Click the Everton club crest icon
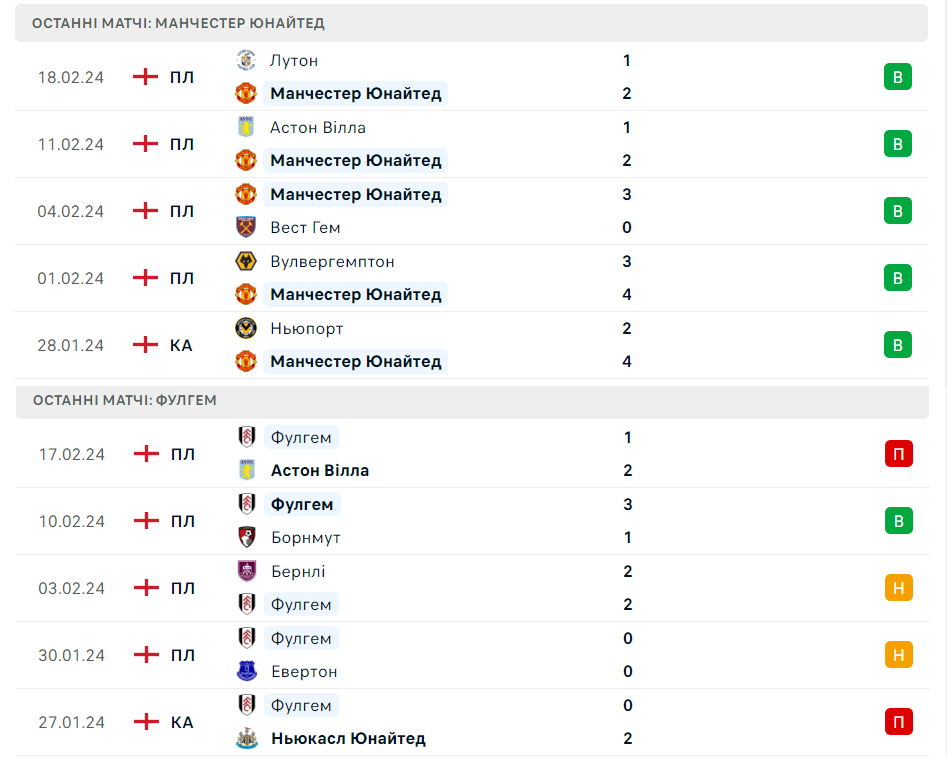947x758 pixels. pyautogui.click(x=246, y=671)
